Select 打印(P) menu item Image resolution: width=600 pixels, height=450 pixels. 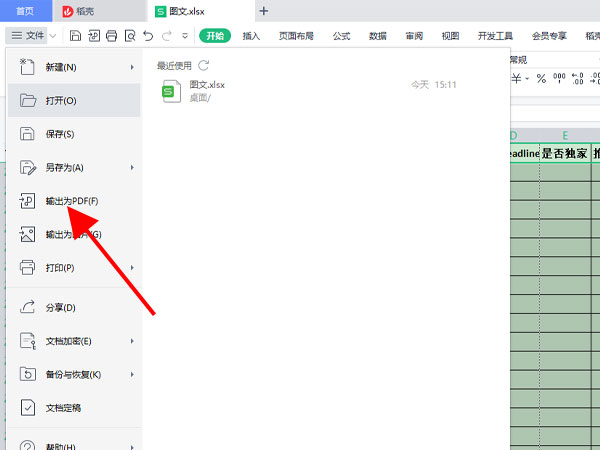coord(74,268)
